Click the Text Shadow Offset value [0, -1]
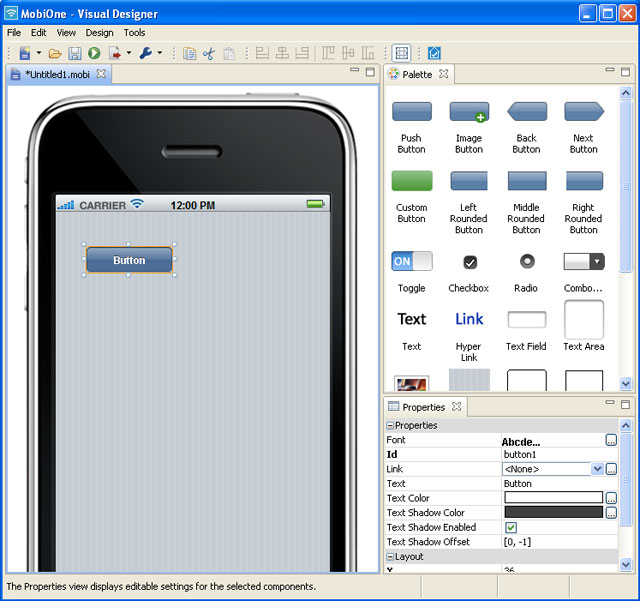 [x=517, y=542]
